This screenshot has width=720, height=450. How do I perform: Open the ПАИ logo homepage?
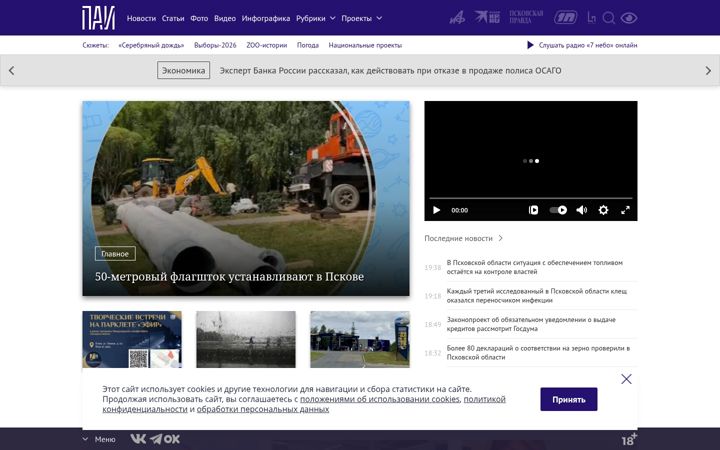(98, 18)
